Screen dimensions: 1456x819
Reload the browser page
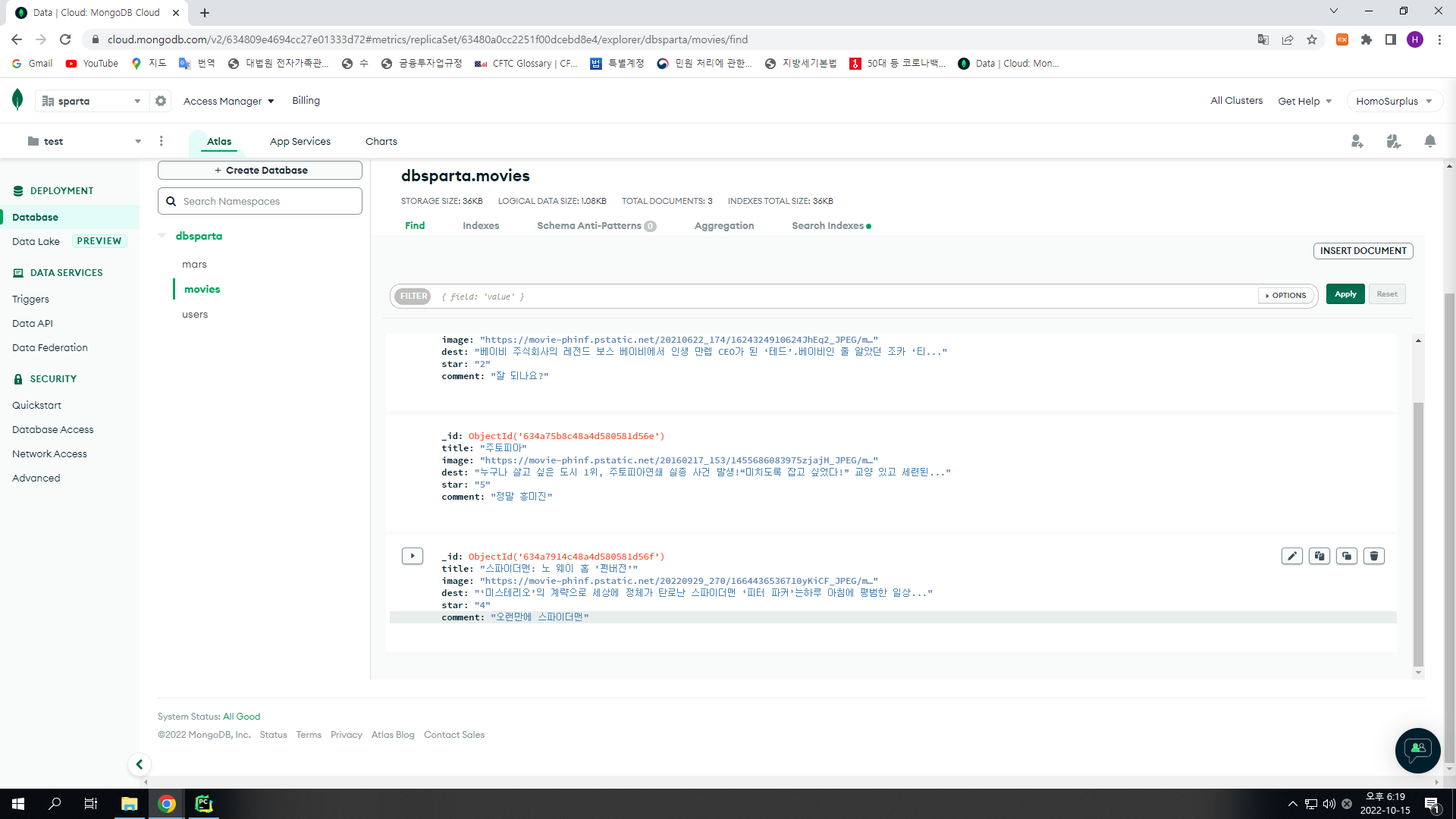[65, 39]
